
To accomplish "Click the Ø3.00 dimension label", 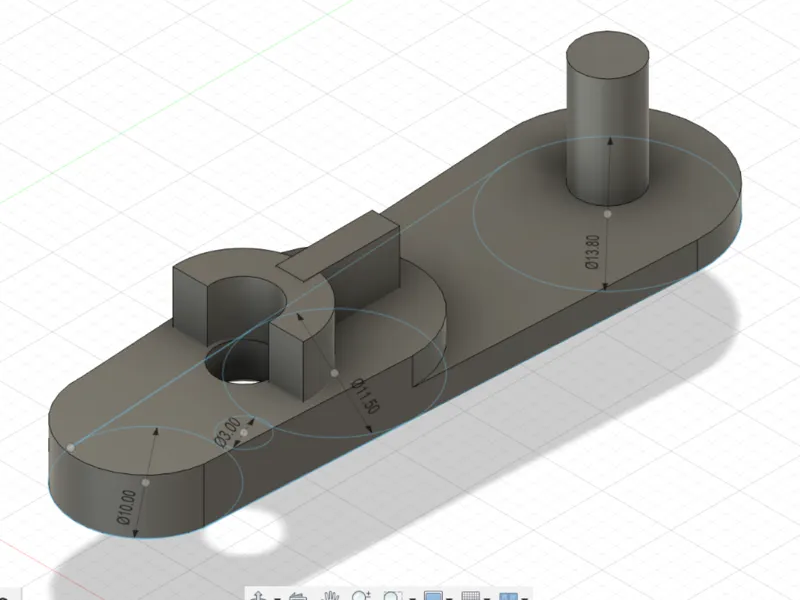I will (x=228, y=433).
